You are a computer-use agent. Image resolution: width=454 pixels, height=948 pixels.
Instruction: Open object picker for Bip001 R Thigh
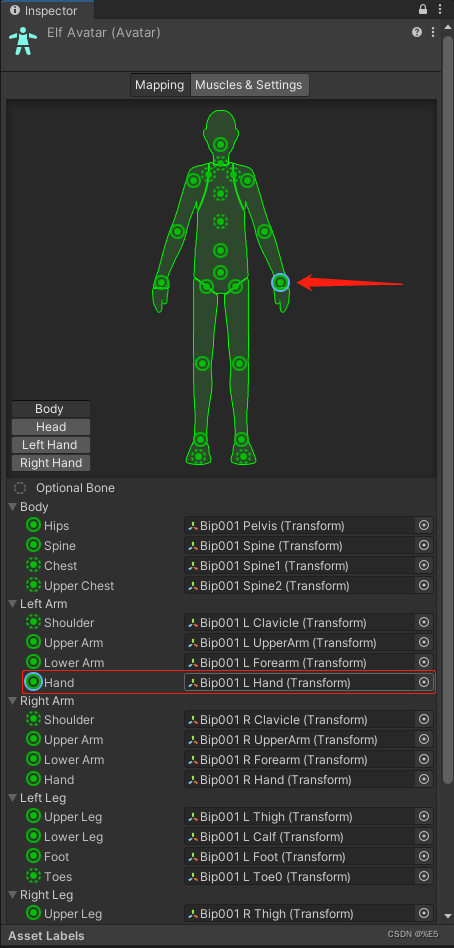[424, 914]
